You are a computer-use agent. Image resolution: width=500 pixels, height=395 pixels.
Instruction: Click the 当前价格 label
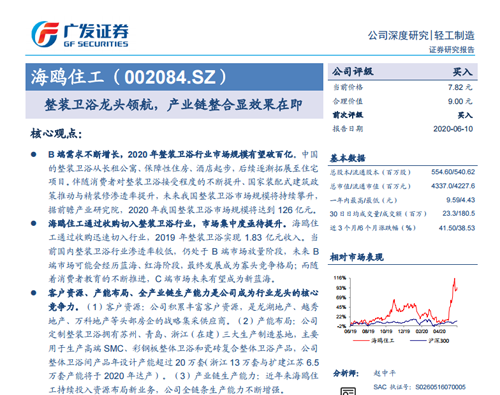348,87
